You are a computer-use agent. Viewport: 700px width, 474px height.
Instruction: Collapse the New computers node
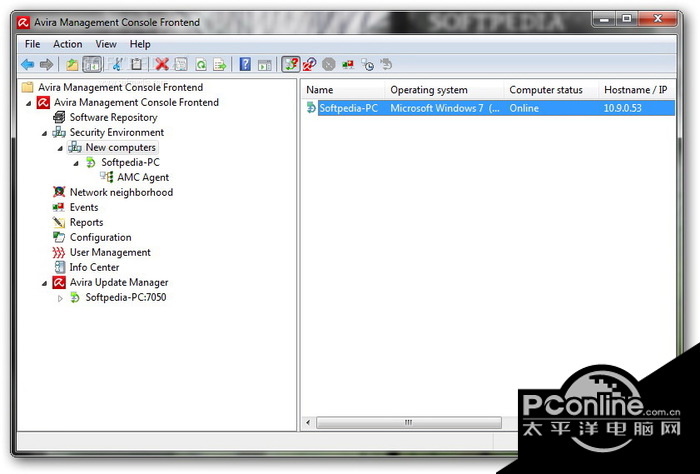coord(60,148)
